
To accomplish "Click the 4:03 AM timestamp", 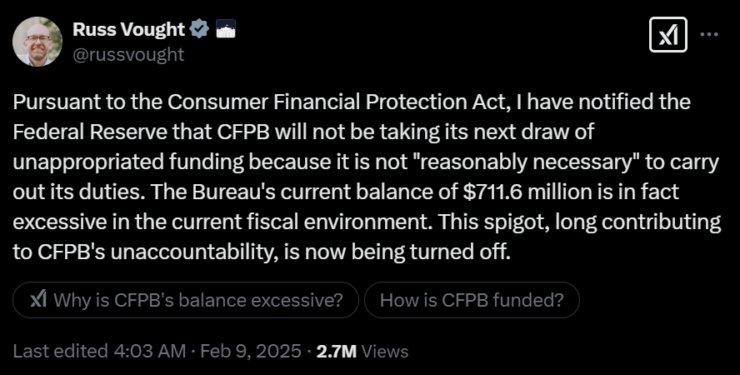I will point(150,351).
